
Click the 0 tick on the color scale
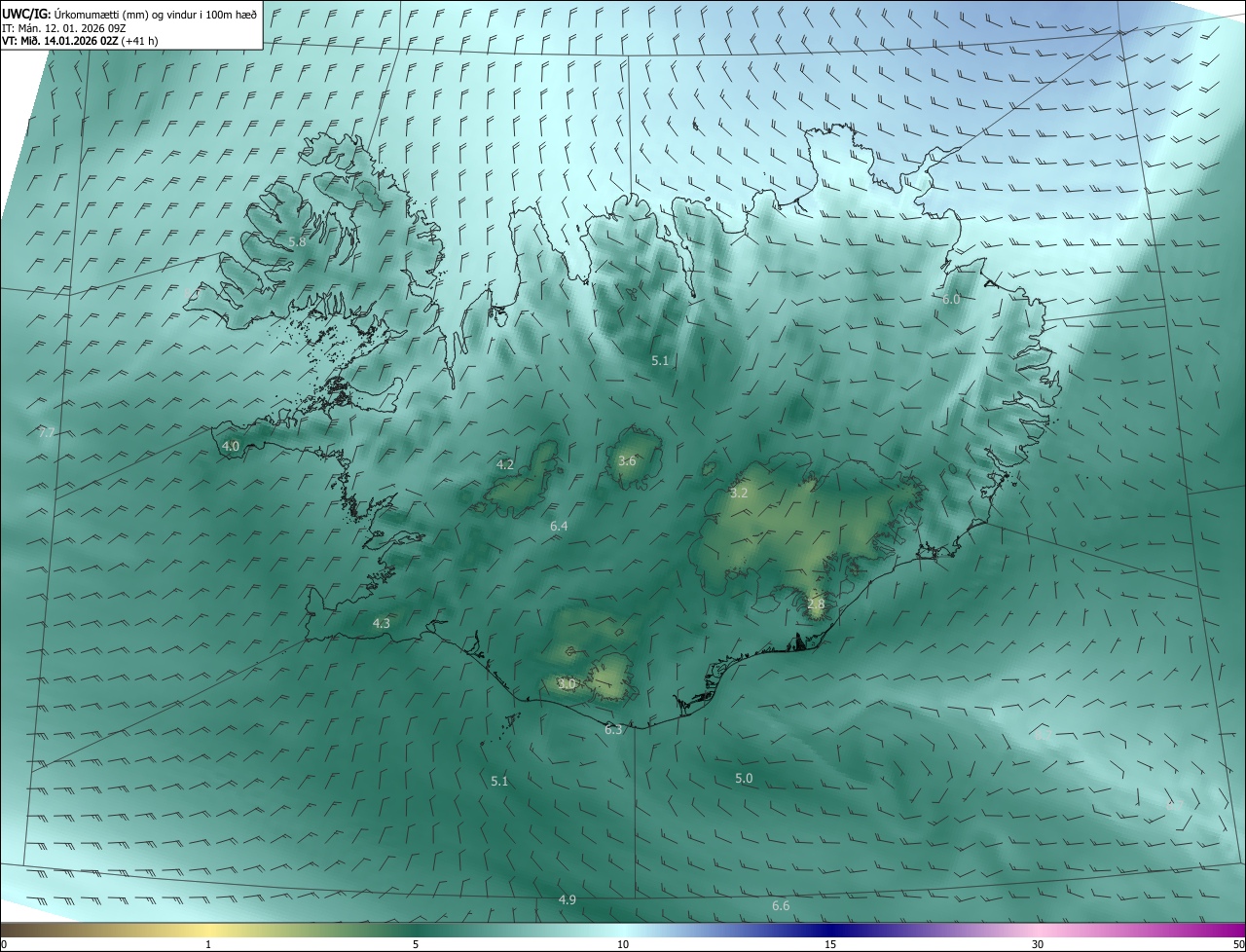point(4,944)
